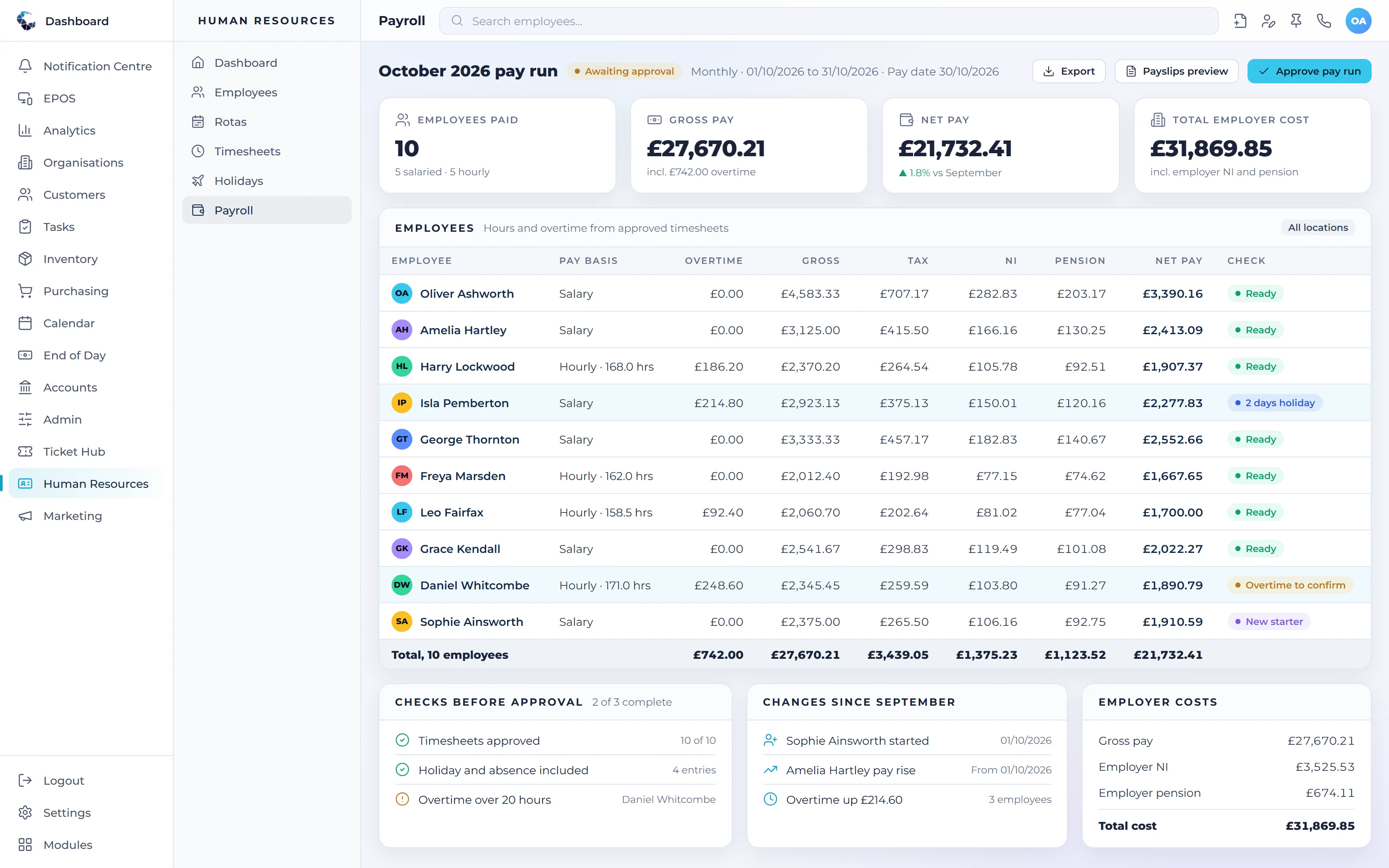The height and width of the screenshot is (868, 1389).
Task: Click the Purchasing cart icon
Action: coord(25,291)
